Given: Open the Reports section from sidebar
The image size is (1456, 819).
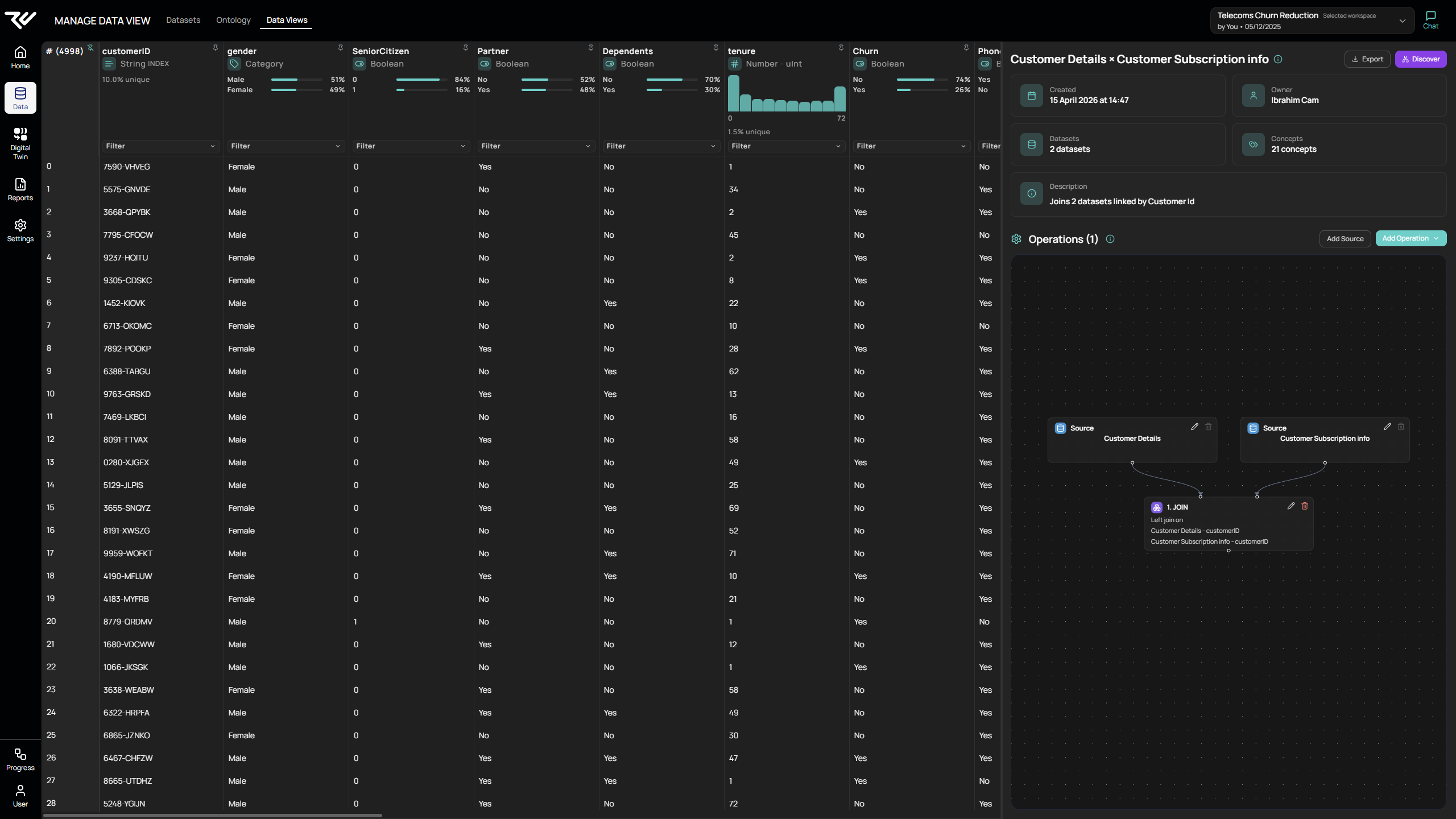Looking at the screenshot, I should 20,189.
